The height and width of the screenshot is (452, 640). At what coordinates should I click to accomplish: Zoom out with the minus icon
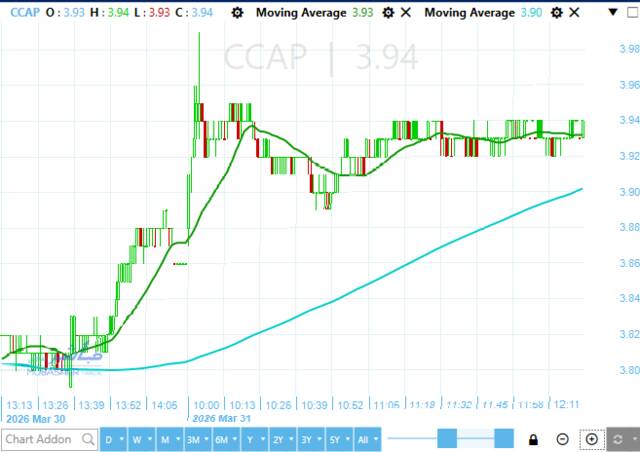(563, 439)
